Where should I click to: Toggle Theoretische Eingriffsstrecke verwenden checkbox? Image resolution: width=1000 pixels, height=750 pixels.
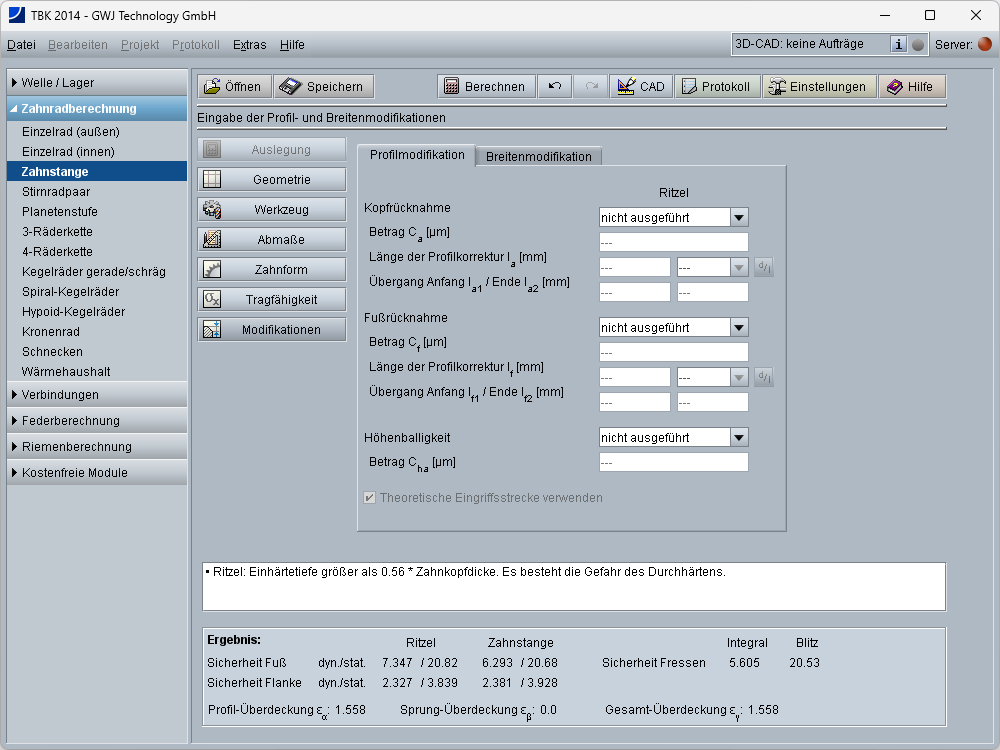[370, 498]
